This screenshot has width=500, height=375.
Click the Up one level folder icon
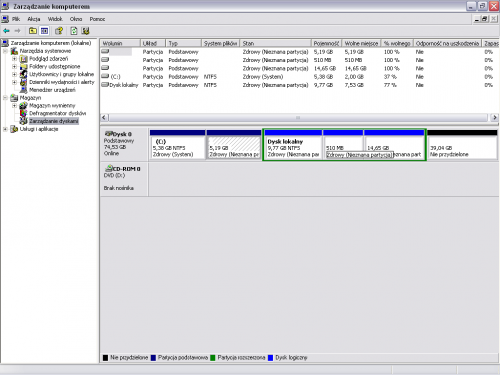coord(33,31)
